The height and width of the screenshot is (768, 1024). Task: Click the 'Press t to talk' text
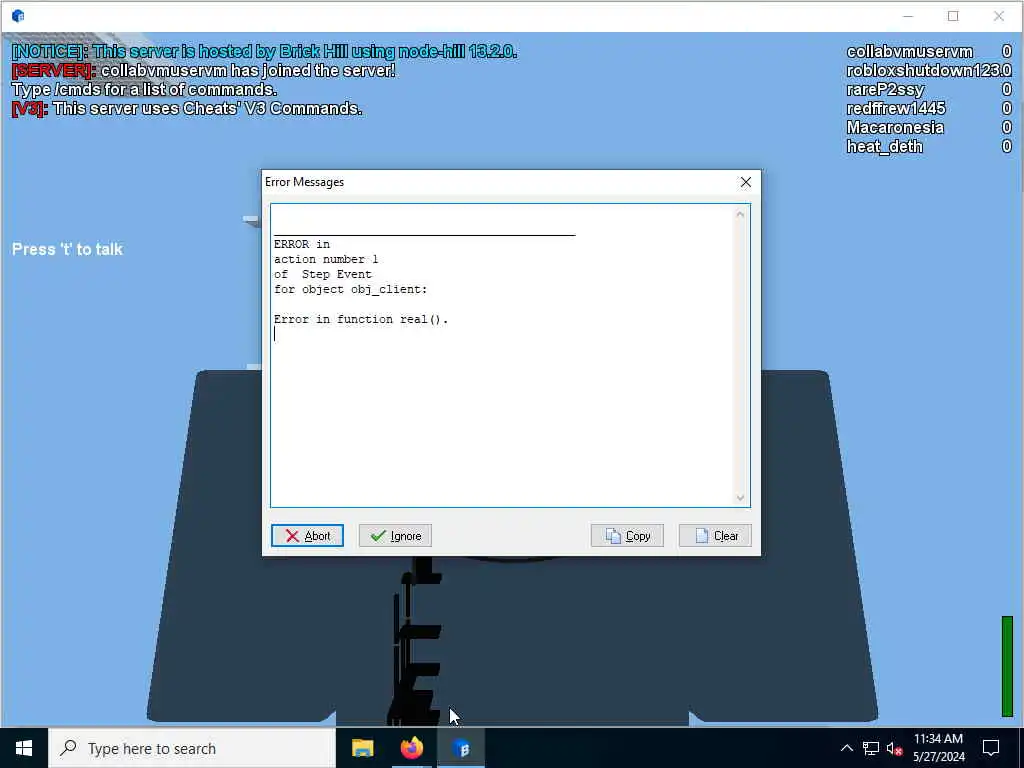pos(67,249)
